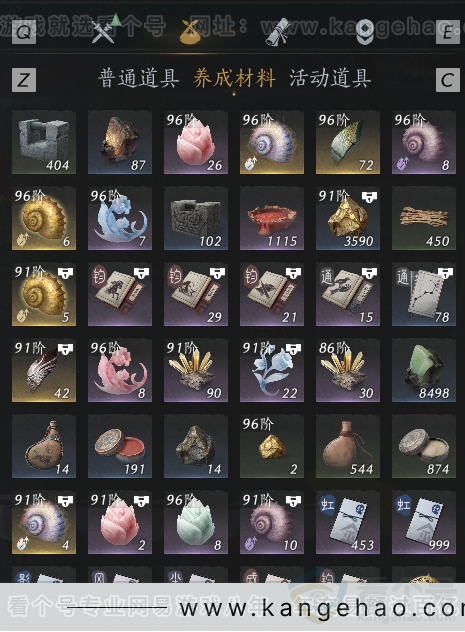The width and height of the screenshot is (465, 632).
Task: Switch to 养成材料 tab
Action: [234, 78]
